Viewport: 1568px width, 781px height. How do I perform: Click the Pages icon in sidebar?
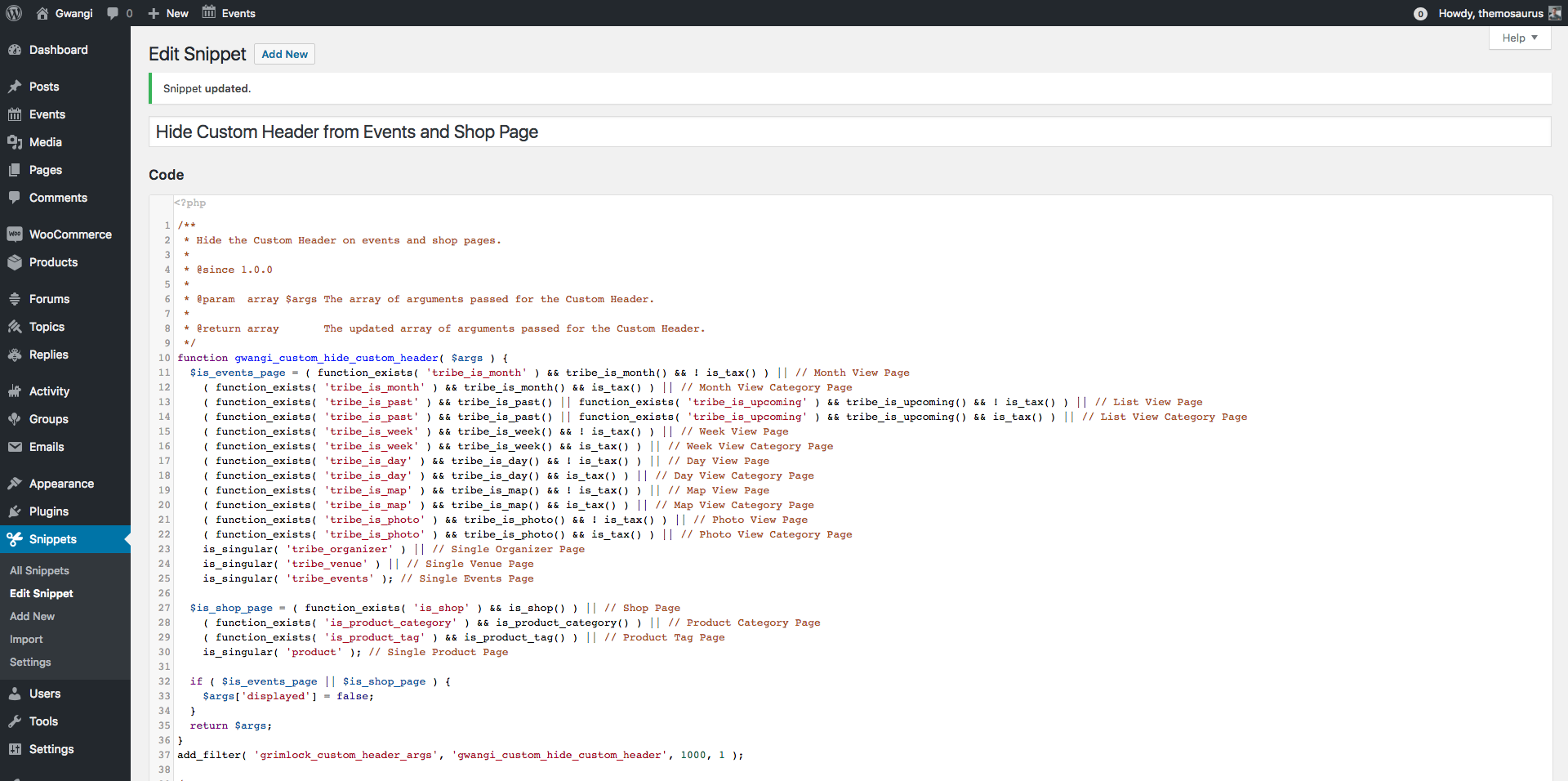click(15, 170)
